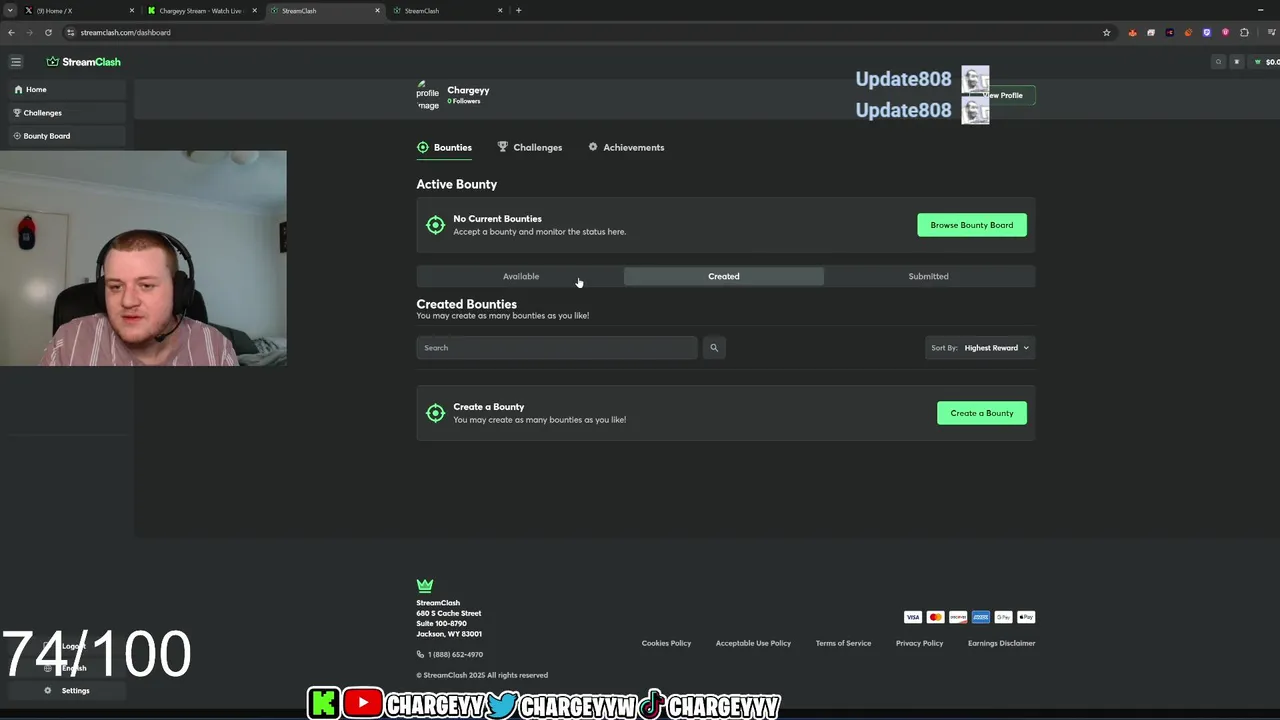Open a new browser tab
Image resolution: width=1280 pixels, height=720 pixels.
pos(518,10)
